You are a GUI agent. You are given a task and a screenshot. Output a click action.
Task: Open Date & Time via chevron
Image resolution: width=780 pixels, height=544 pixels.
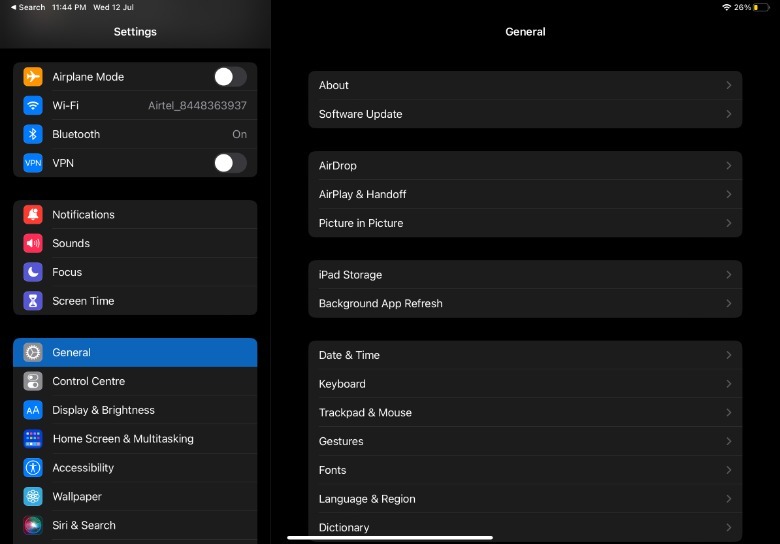click(728, 355)
